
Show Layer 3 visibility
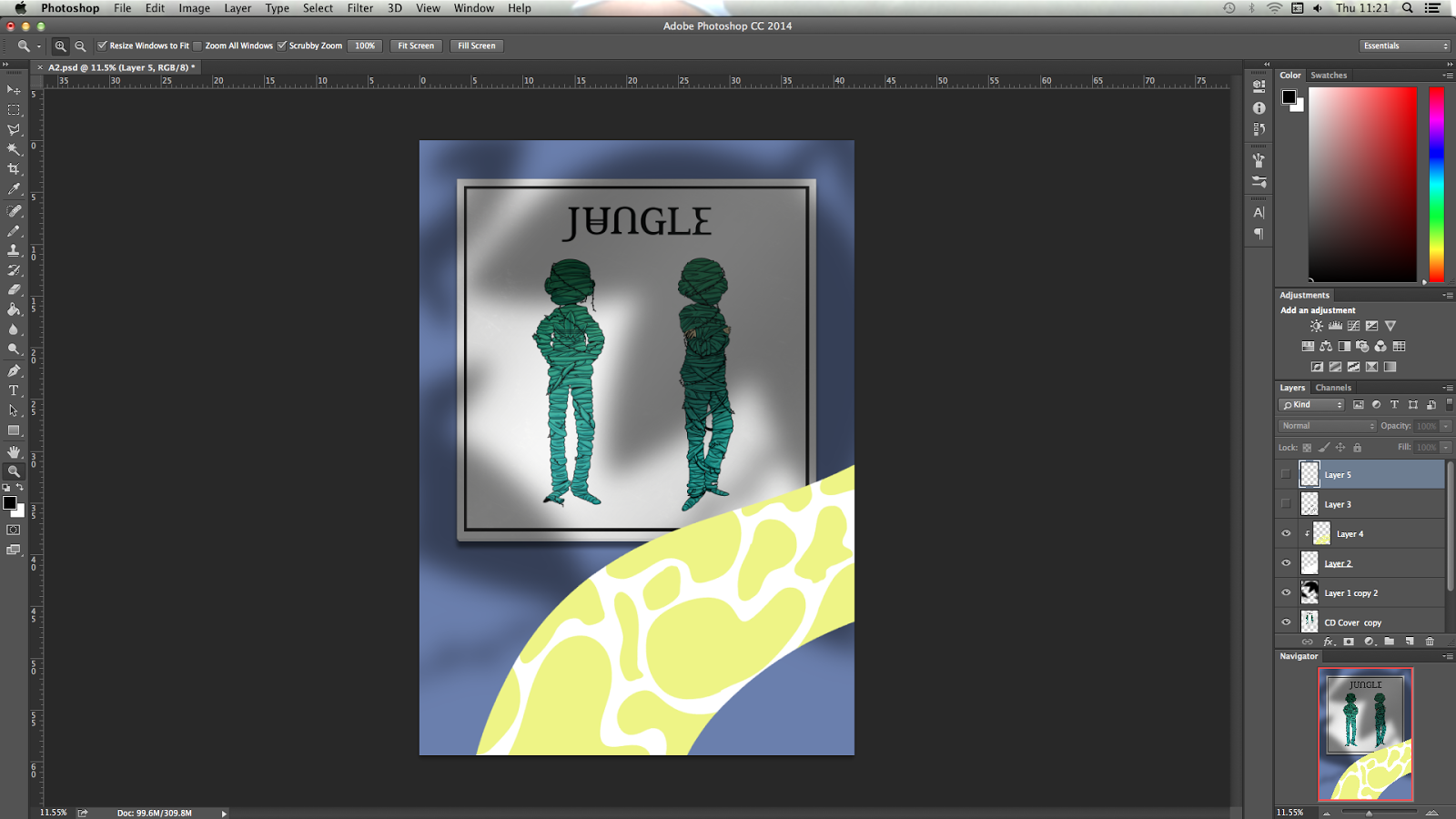point(1286,503)
